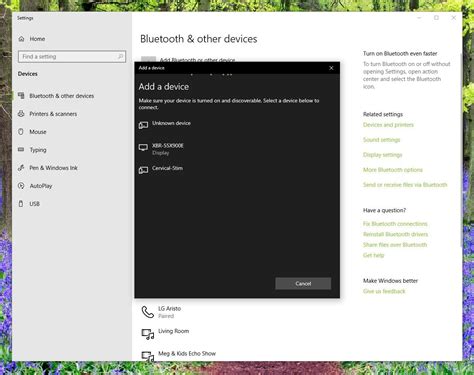The height and width of the screenshot is (375, 474).
Task: Cancel the Add a device dialog
Action: tap(303, 284)
